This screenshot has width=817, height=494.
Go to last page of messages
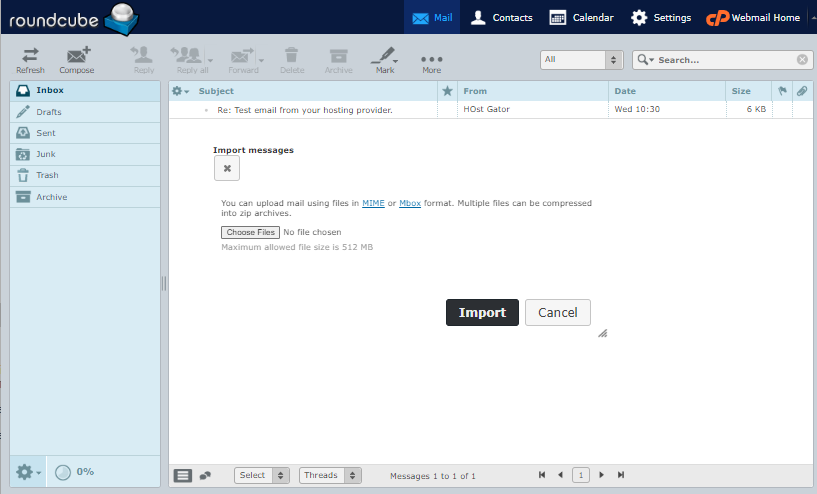click(621, 475)
